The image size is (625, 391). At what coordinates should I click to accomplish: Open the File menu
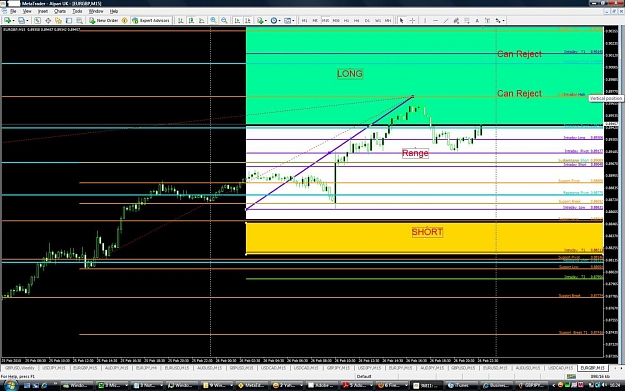[13, 11]
